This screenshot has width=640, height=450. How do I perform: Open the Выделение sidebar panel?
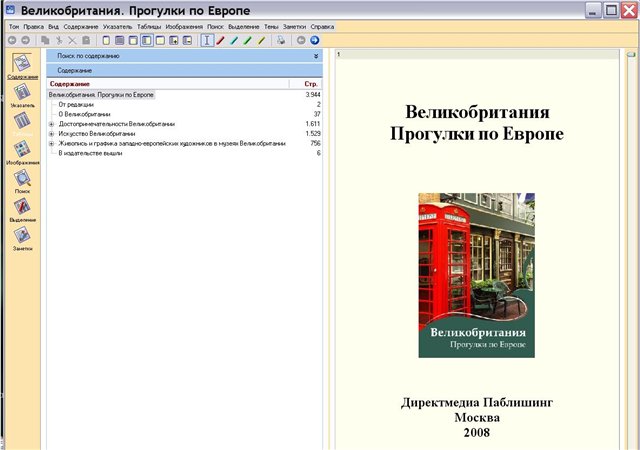coord(21,207)
